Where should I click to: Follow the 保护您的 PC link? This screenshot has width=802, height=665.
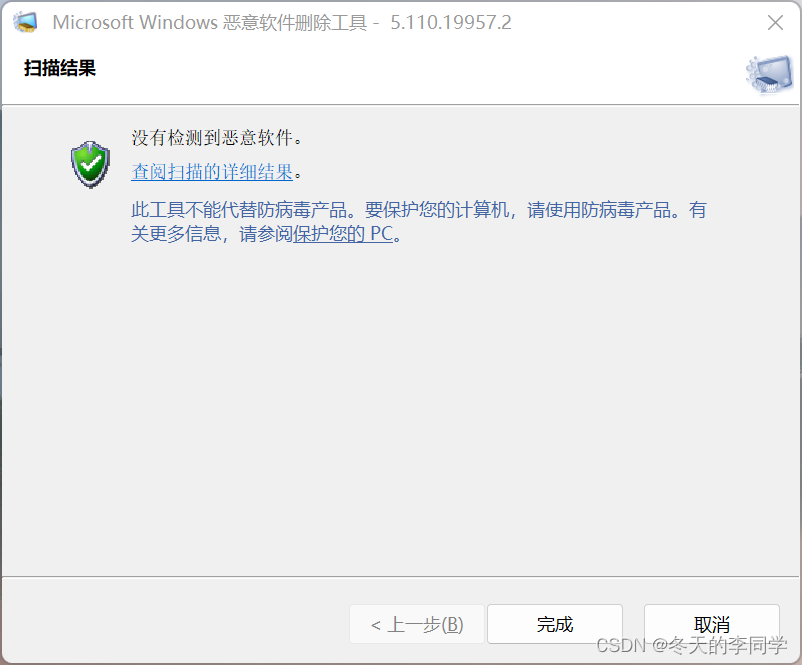click(343, 234)
